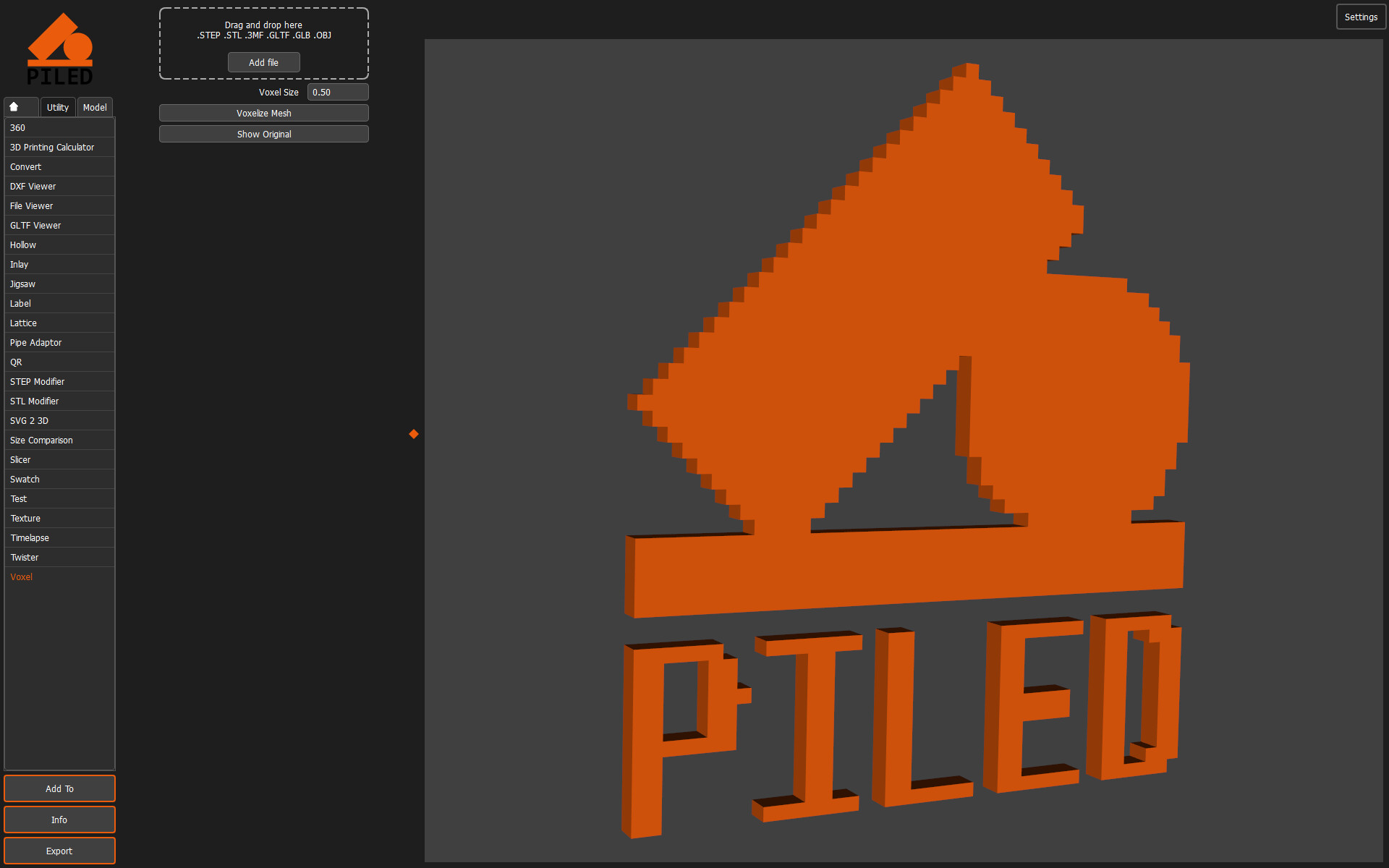Open the Size Comparison tool
The width and height of the screenshot is (1389, 868).
coord(59,441)
